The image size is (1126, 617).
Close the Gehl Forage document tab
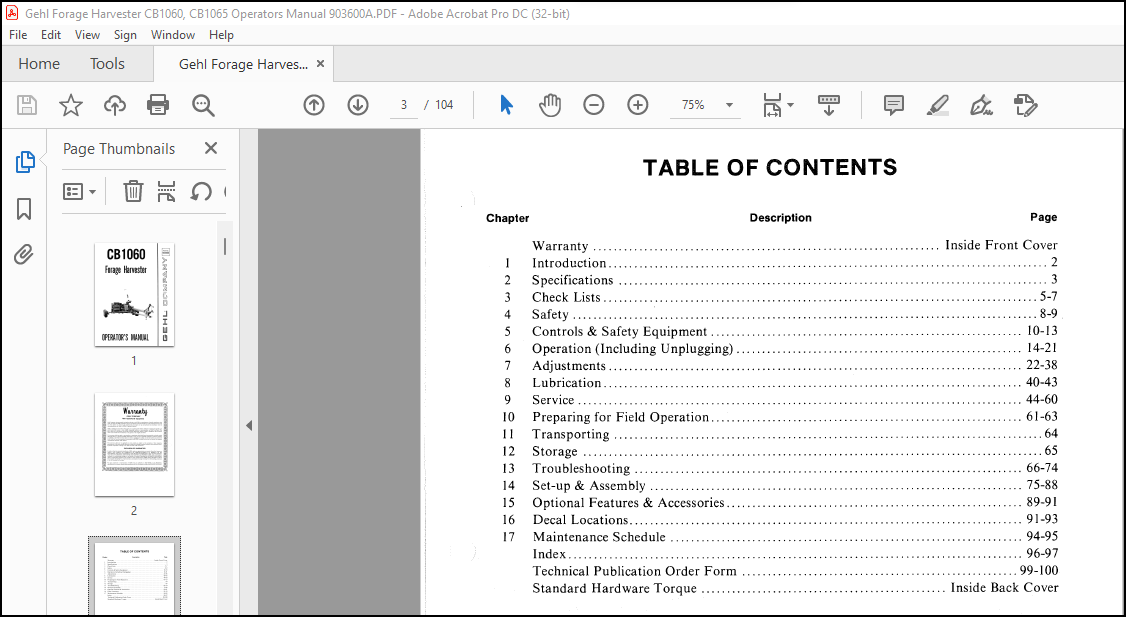click(320, 64)
